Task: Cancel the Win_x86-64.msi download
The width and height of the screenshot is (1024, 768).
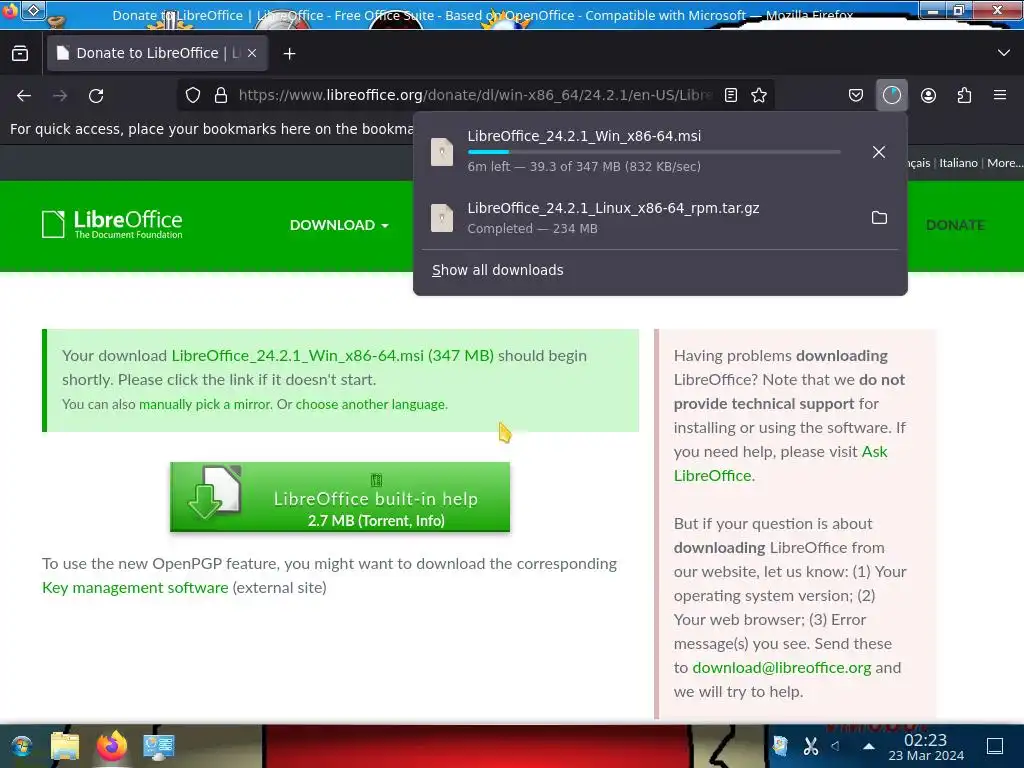Action: (879, 152)
